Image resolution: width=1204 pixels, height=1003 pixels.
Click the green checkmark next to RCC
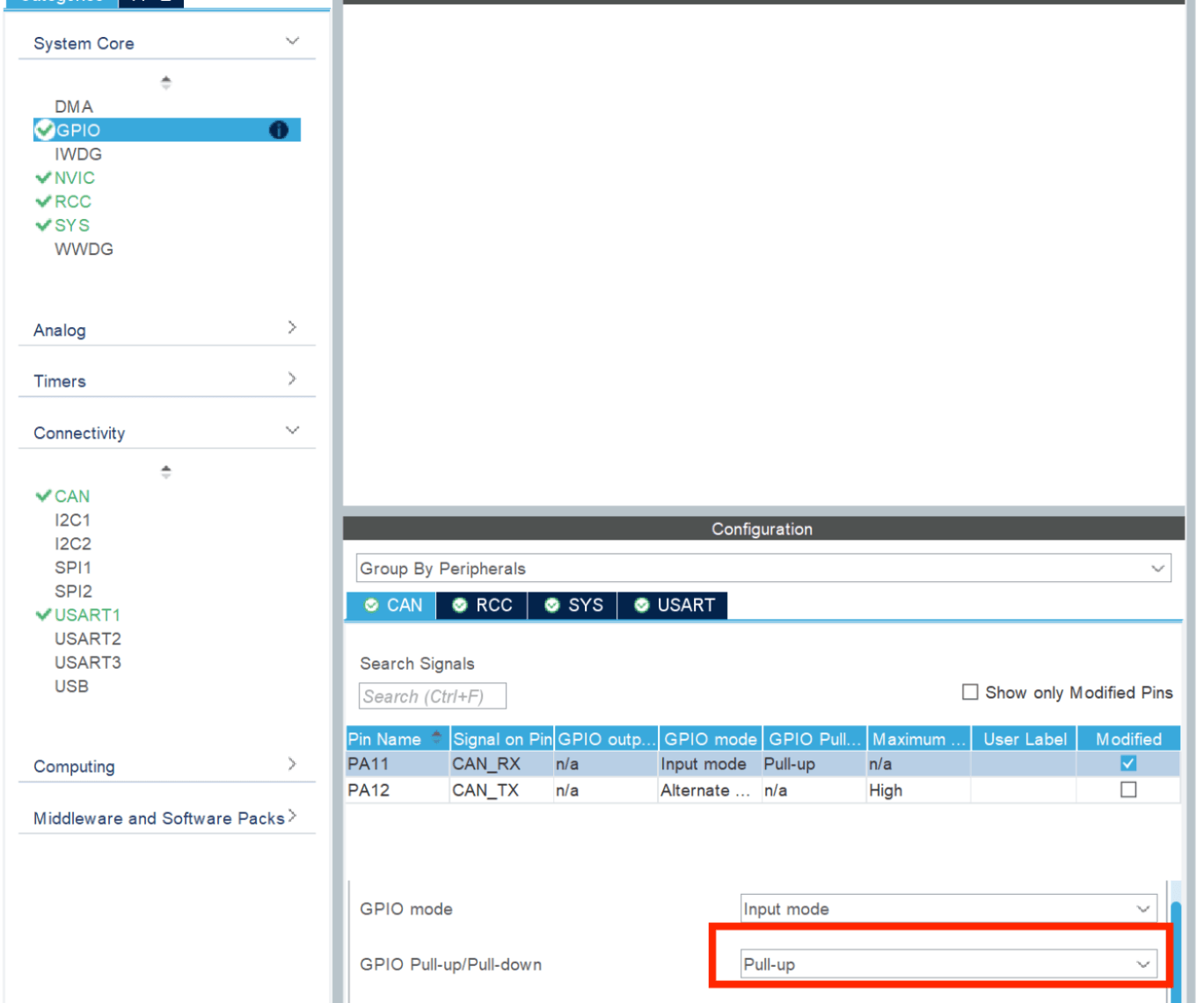click(x=43, y=201)
